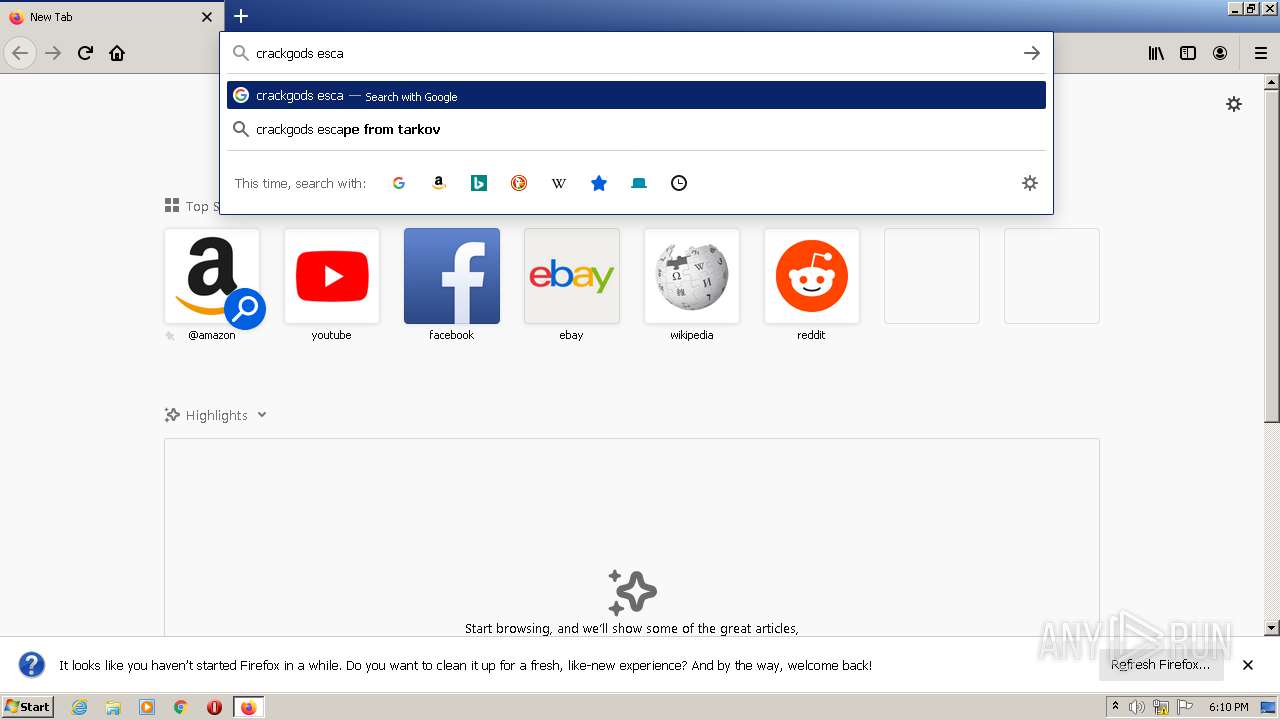Open the Library toolbar button
1280x720 pixels.
pyautogui.click(x=1156, y=53)
